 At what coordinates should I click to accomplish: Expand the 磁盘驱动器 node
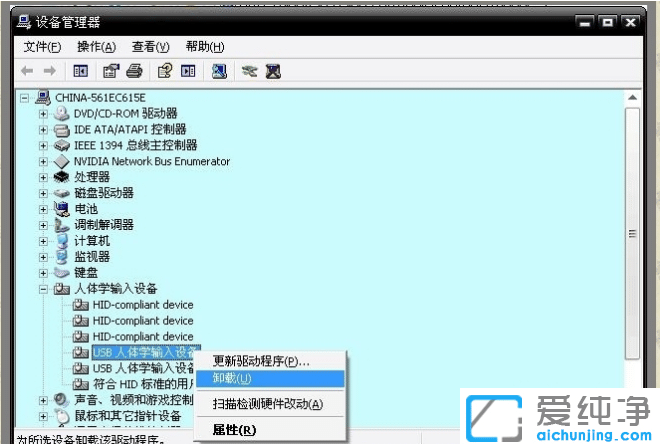(43, 194)
